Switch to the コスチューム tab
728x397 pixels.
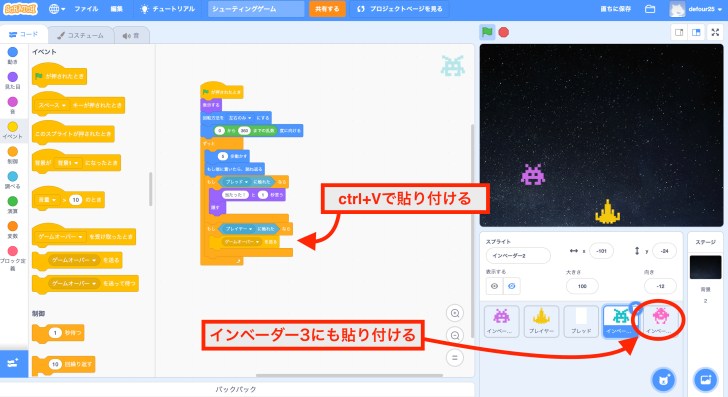[x=80, y=35]
